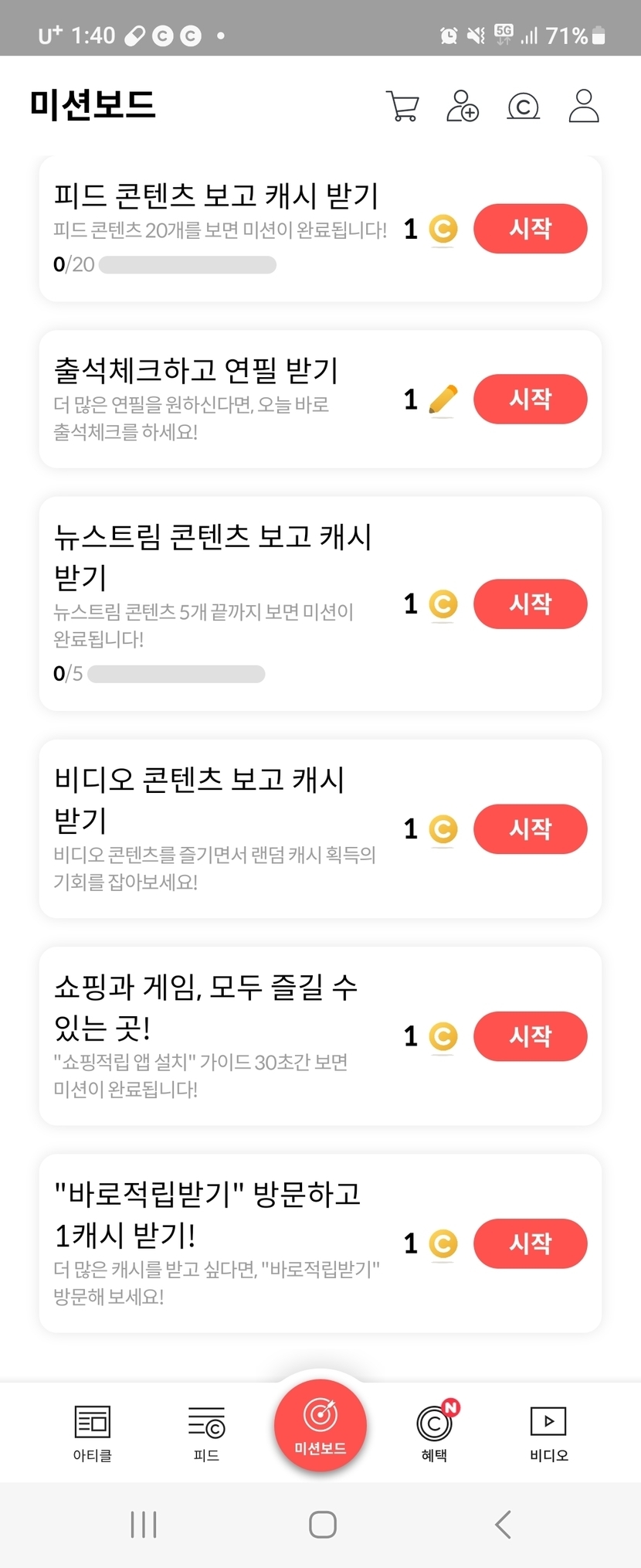Viewport: 641px width, 1568px height.
Task: Start the 피드 콘텐츠 보고 캐시 받기 mission
Action: coord(530,229)
